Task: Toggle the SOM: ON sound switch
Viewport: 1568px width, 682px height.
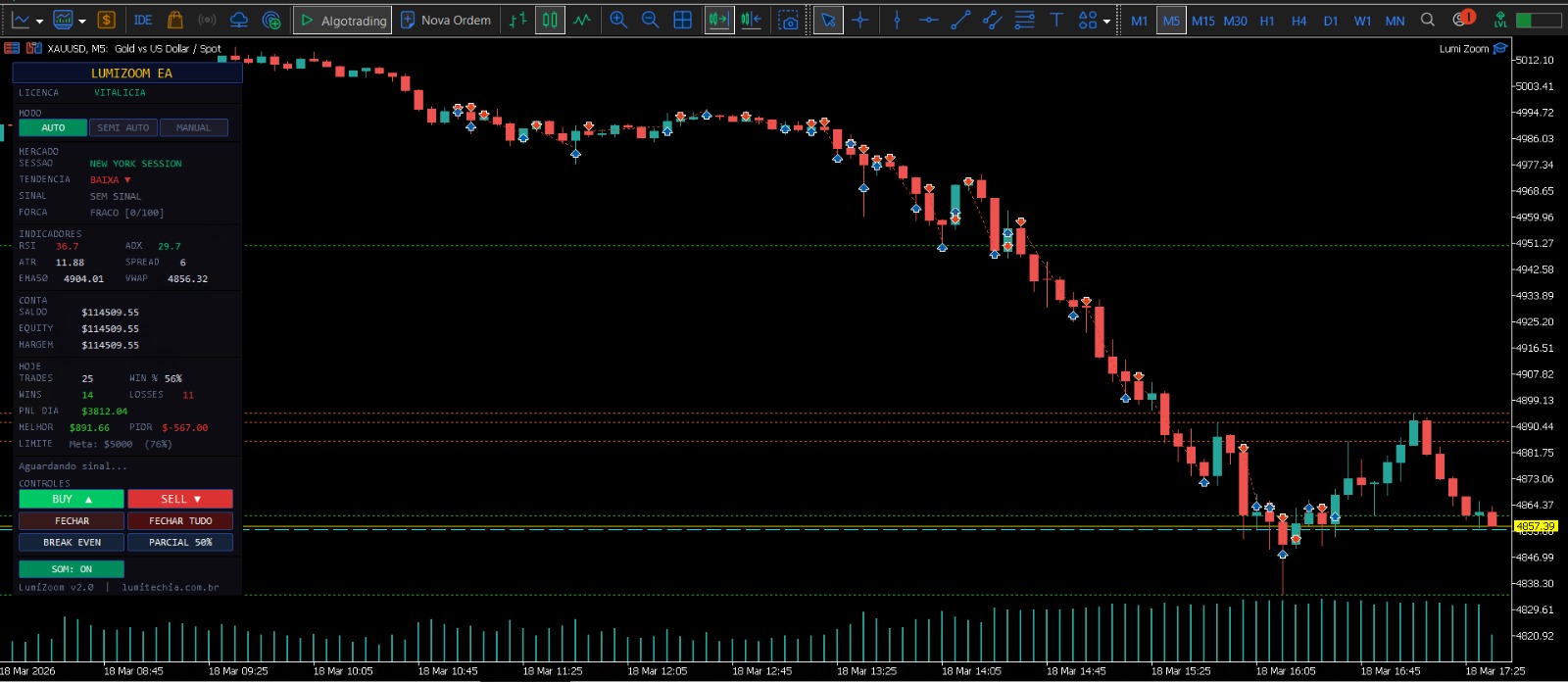Action: click(72, 569)
